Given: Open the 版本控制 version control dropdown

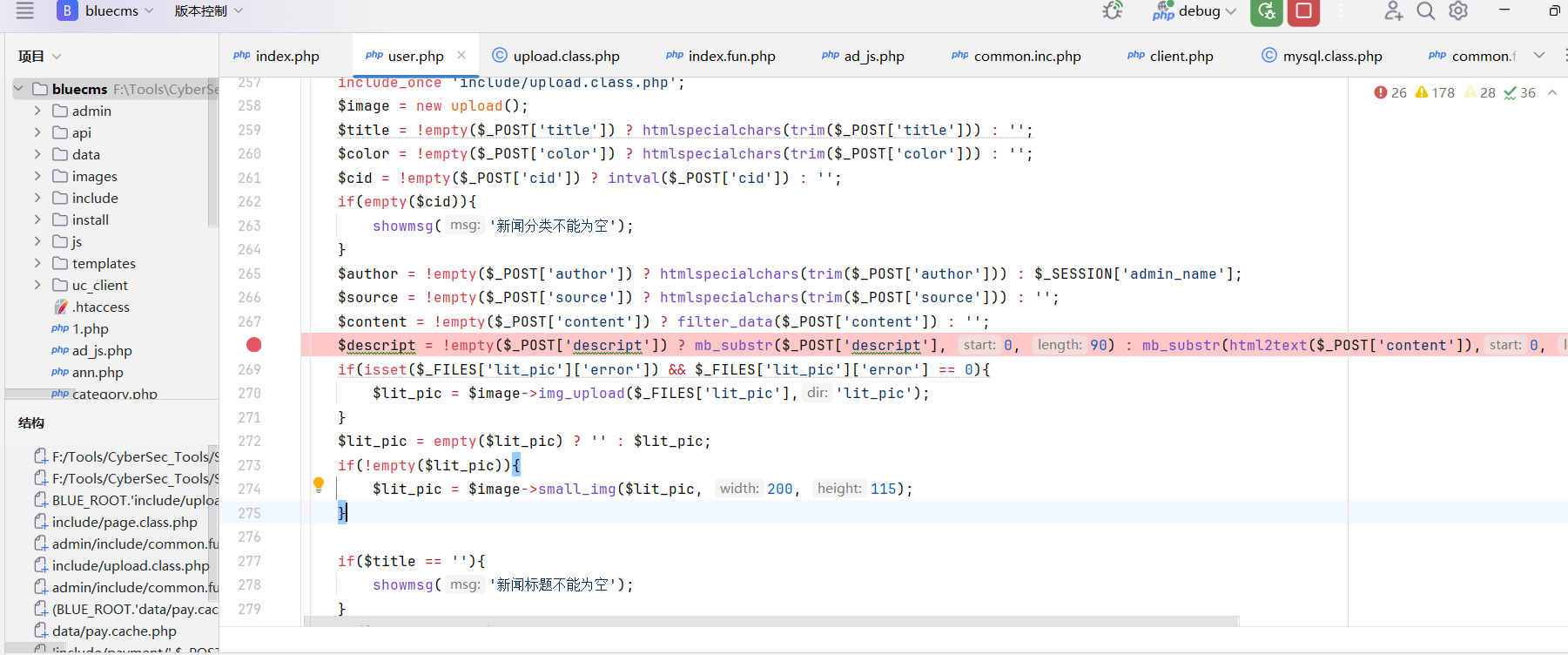Looking at the screenshot, I should [209, 11].
